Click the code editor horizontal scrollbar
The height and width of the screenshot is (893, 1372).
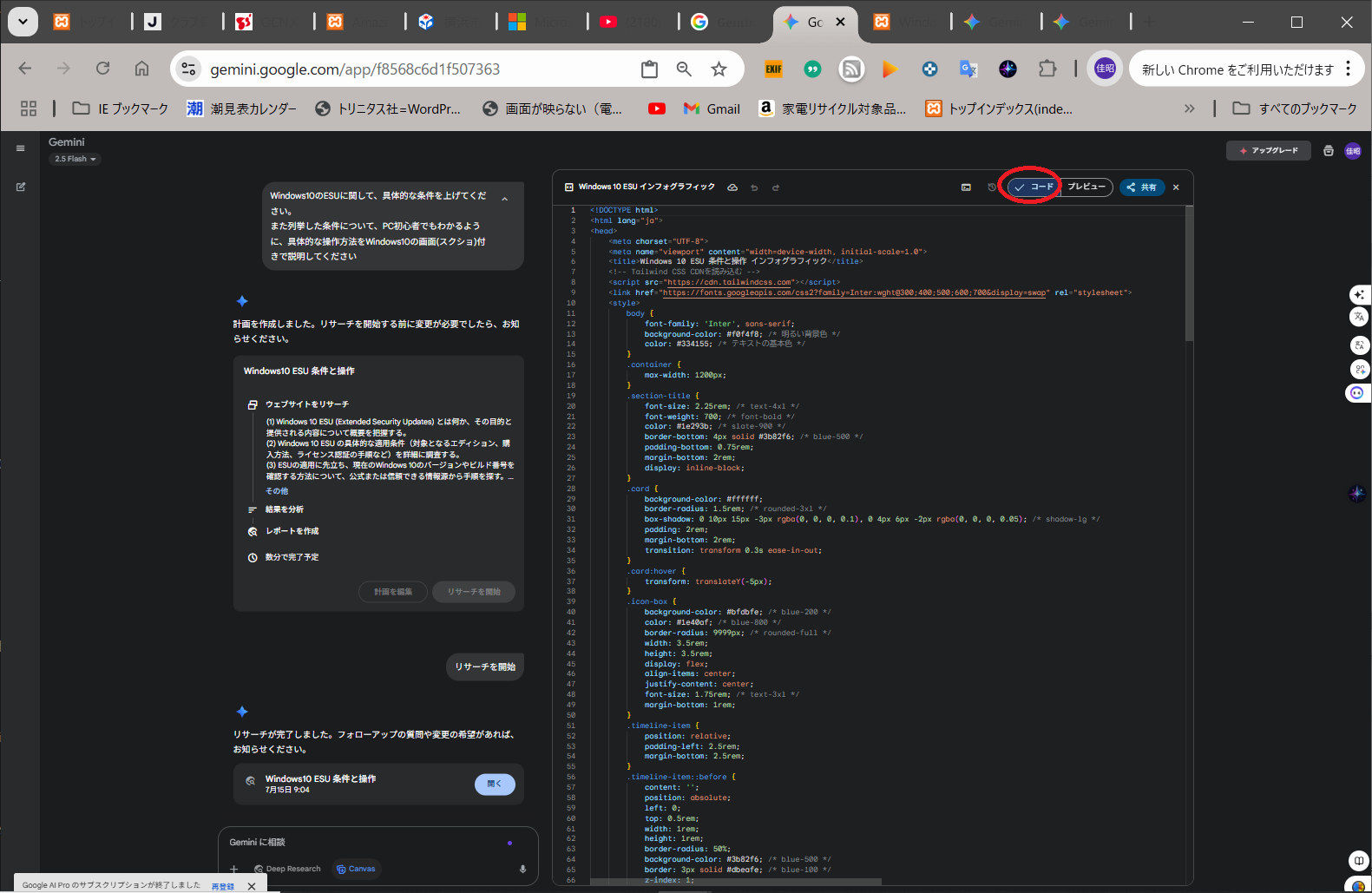tap(735, 882)
